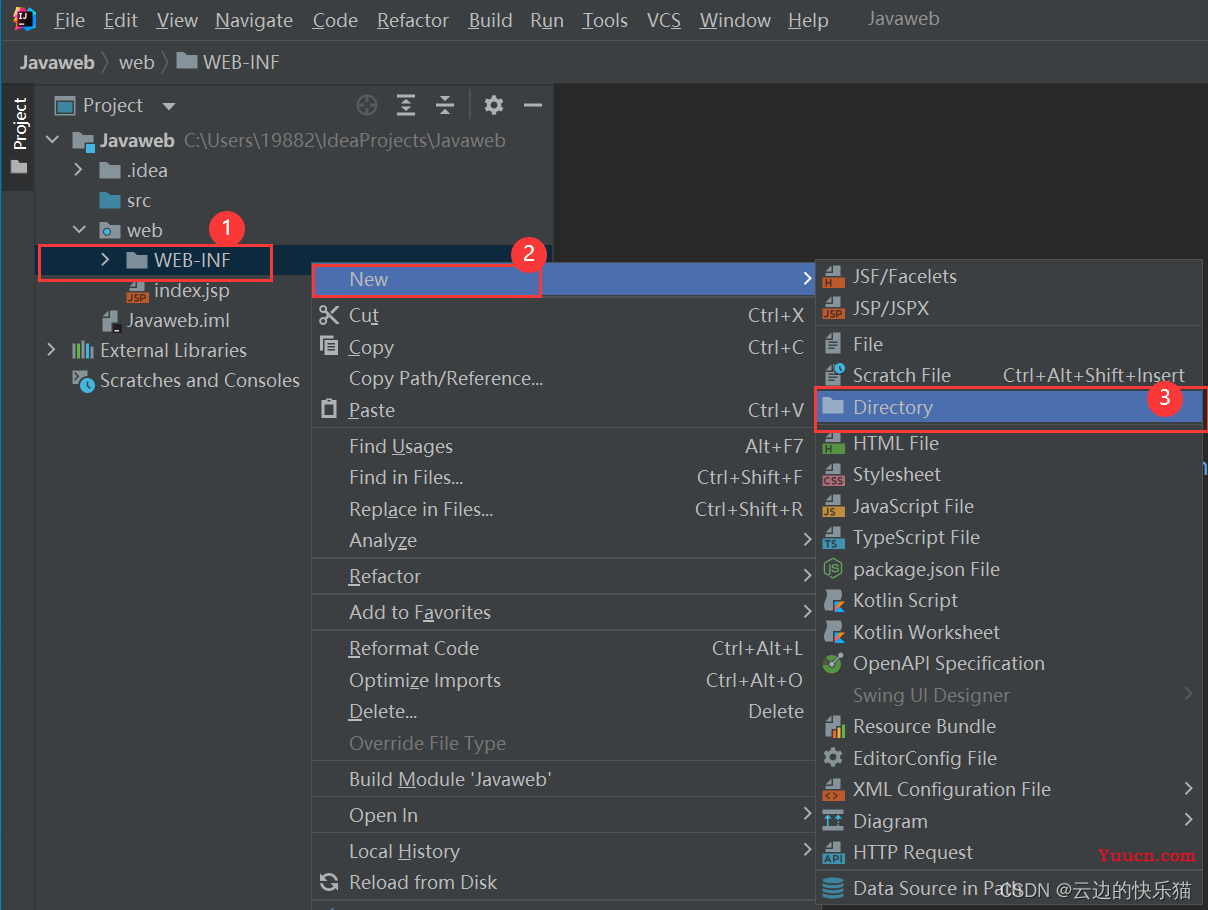Choose Find Usages in context menu
This screenshot has width=1208, height=910.
[x=563, y=446]
